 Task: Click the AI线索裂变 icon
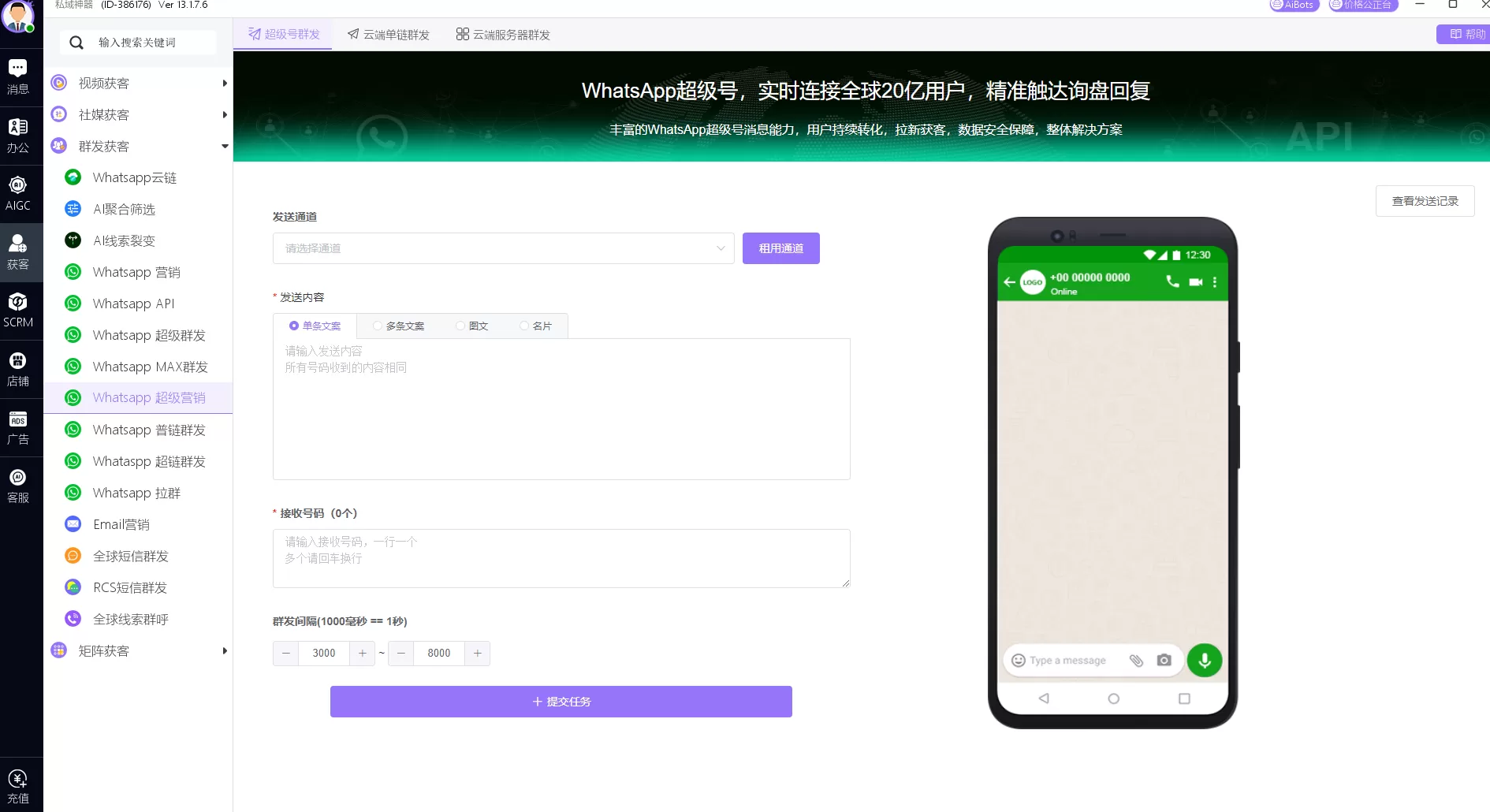click(x=73, y=240)
